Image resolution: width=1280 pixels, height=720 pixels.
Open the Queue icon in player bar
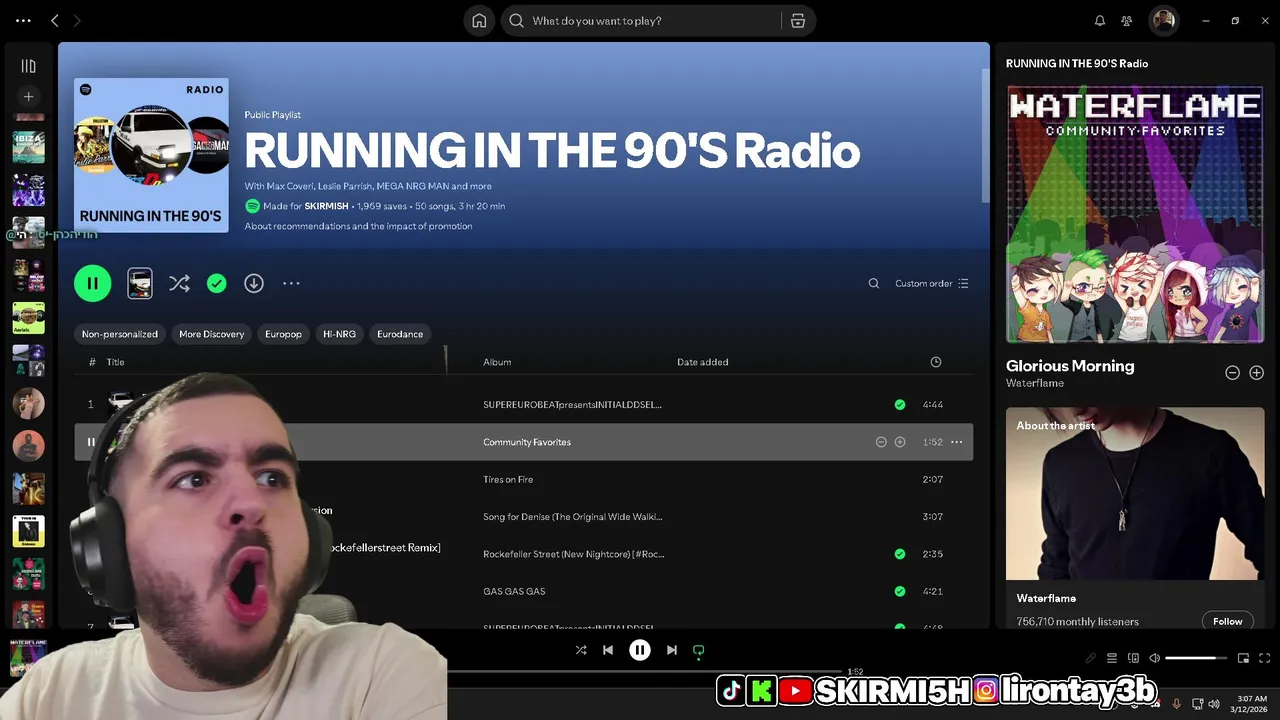coord(1112,658)
